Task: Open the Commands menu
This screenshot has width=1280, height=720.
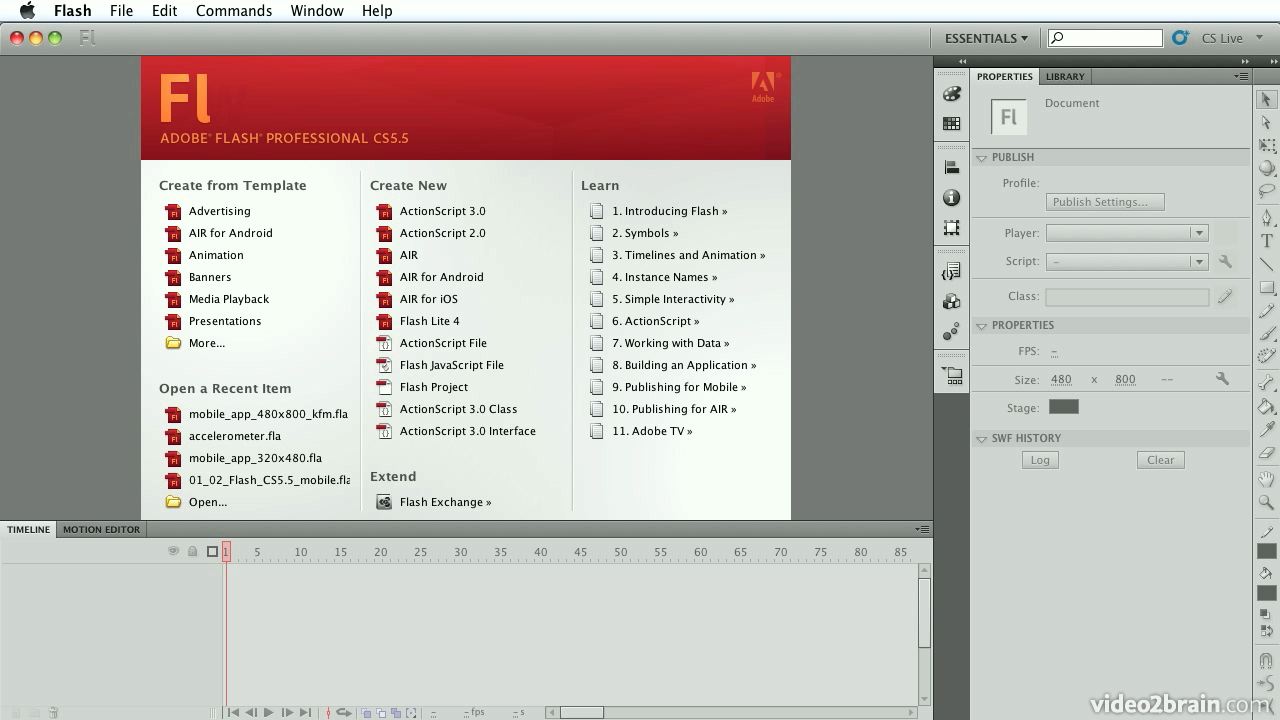Action: (x=234, y=11)
